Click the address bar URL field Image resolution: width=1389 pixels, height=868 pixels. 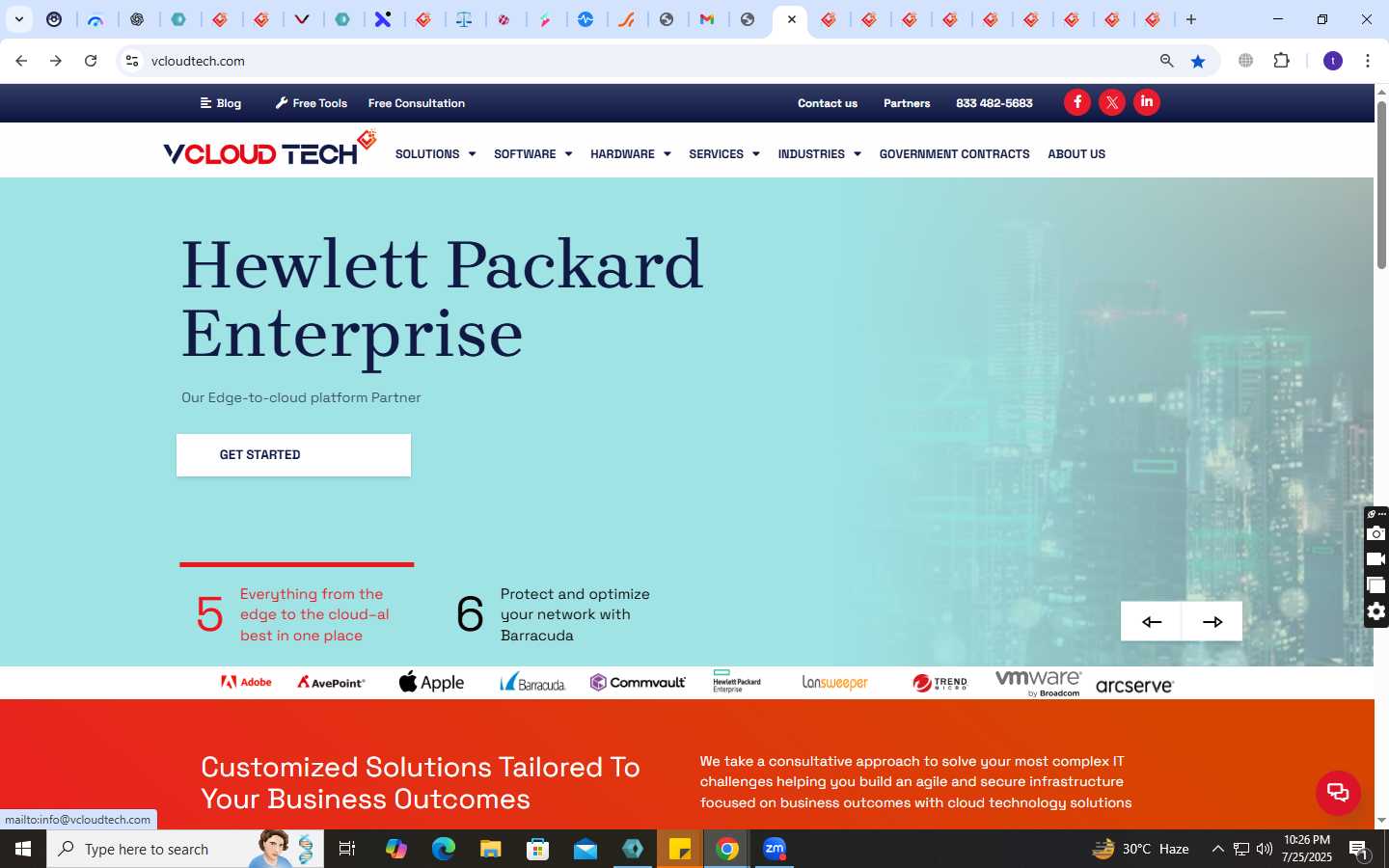pyautogui.click(x=646, y=61)
